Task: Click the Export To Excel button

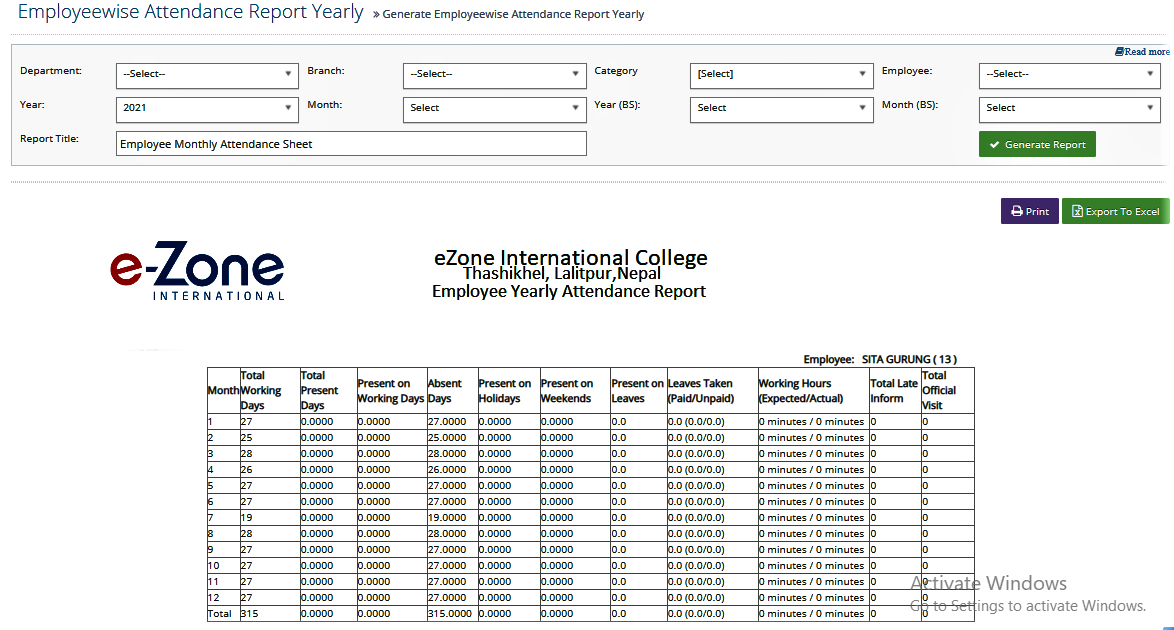Action: click(1115, 211)
